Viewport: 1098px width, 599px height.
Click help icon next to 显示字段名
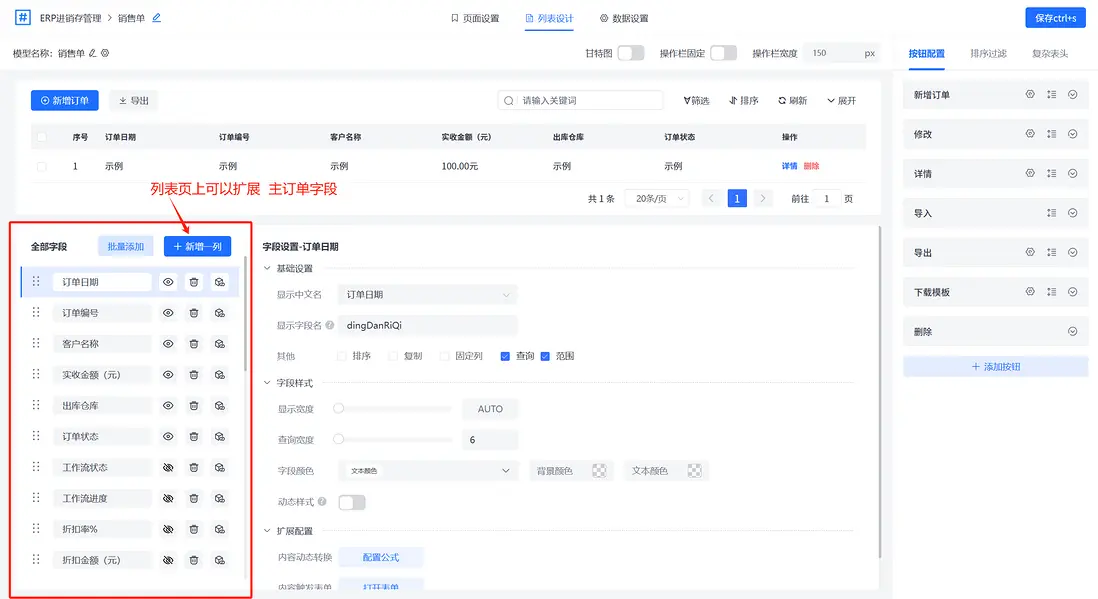pos(330,325)
